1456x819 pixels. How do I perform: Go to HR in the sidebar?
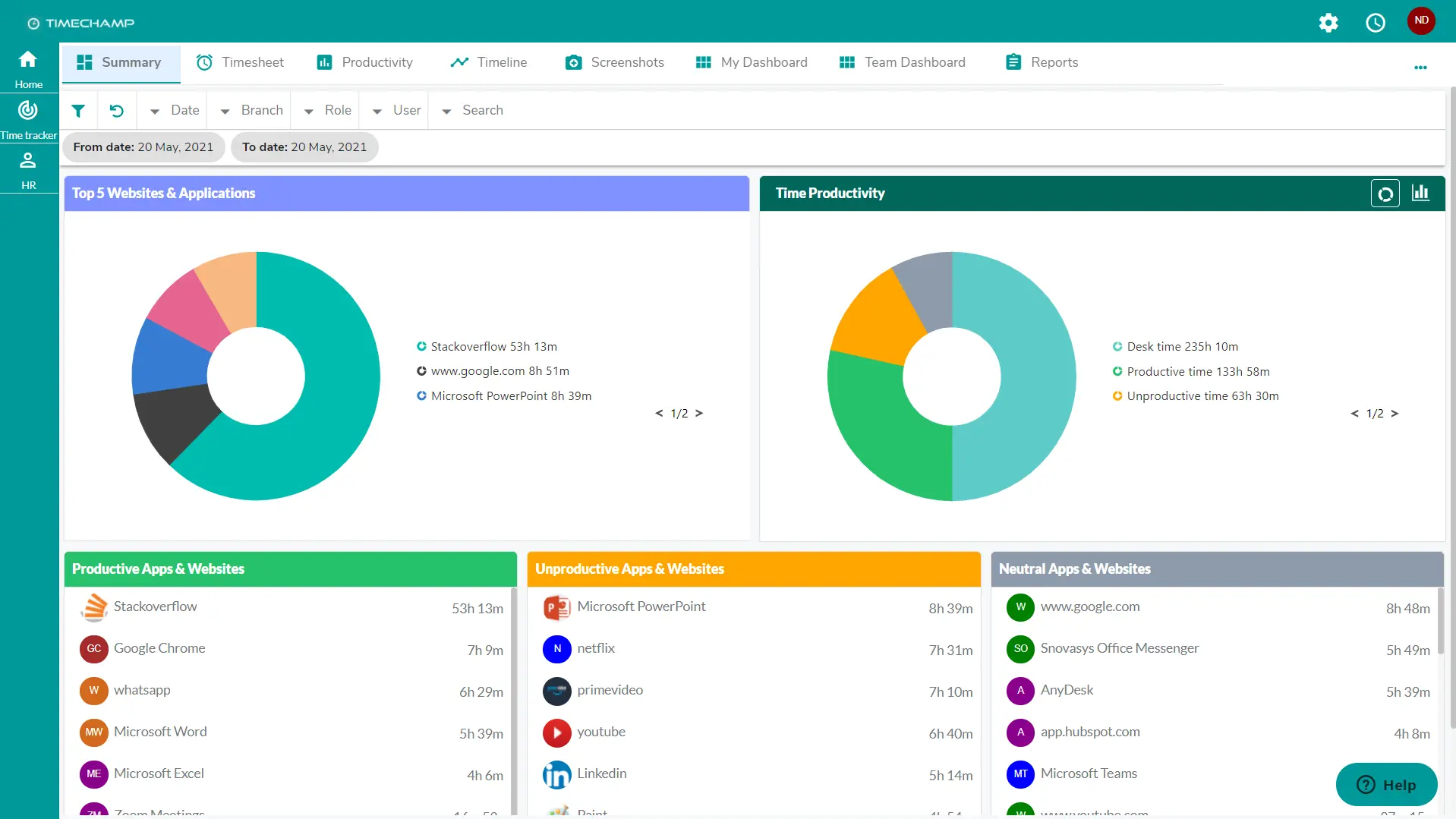pyautogui.click(x=28, y=170)
